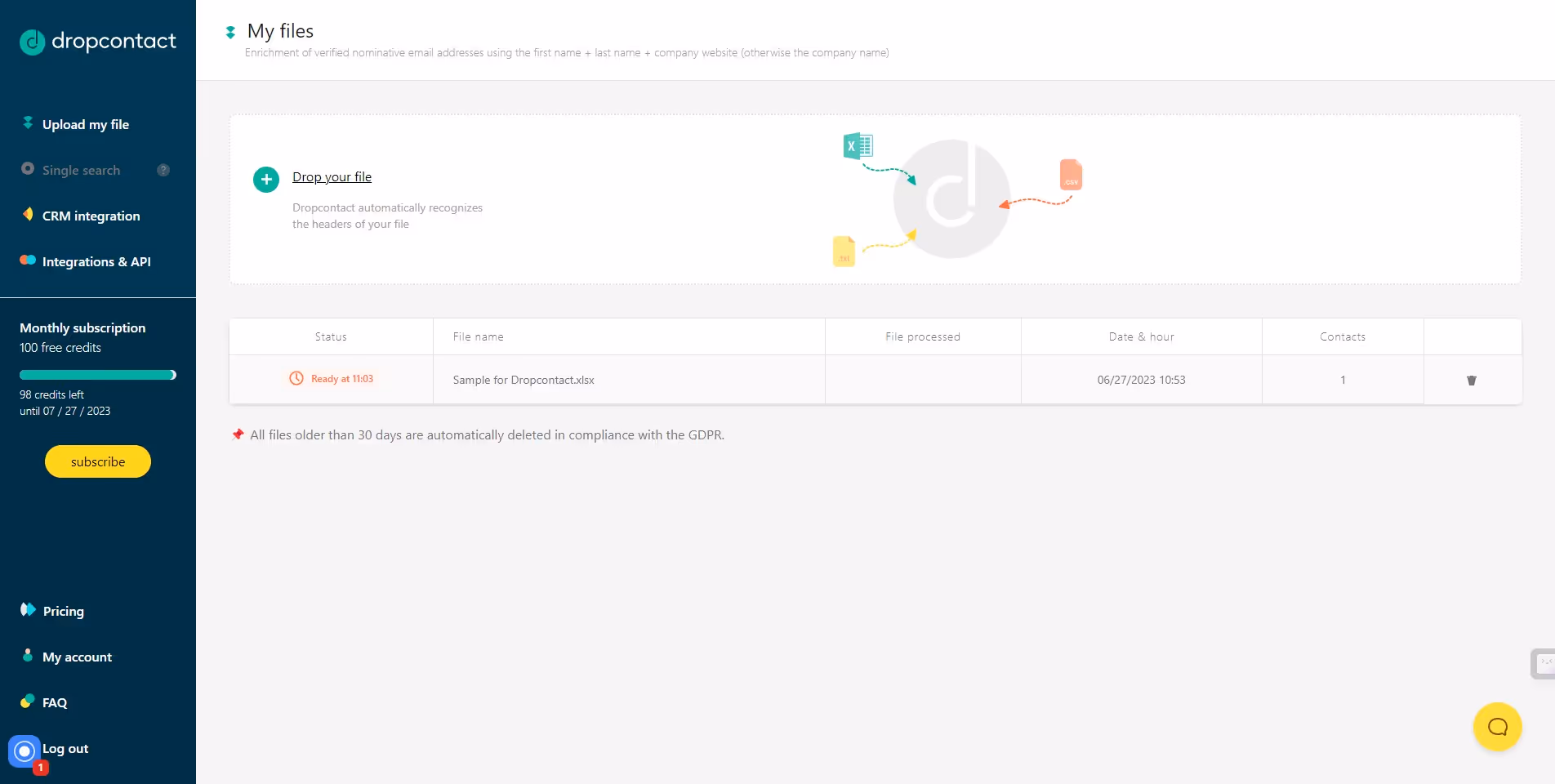Open Integrations & API section

point(96,261)
